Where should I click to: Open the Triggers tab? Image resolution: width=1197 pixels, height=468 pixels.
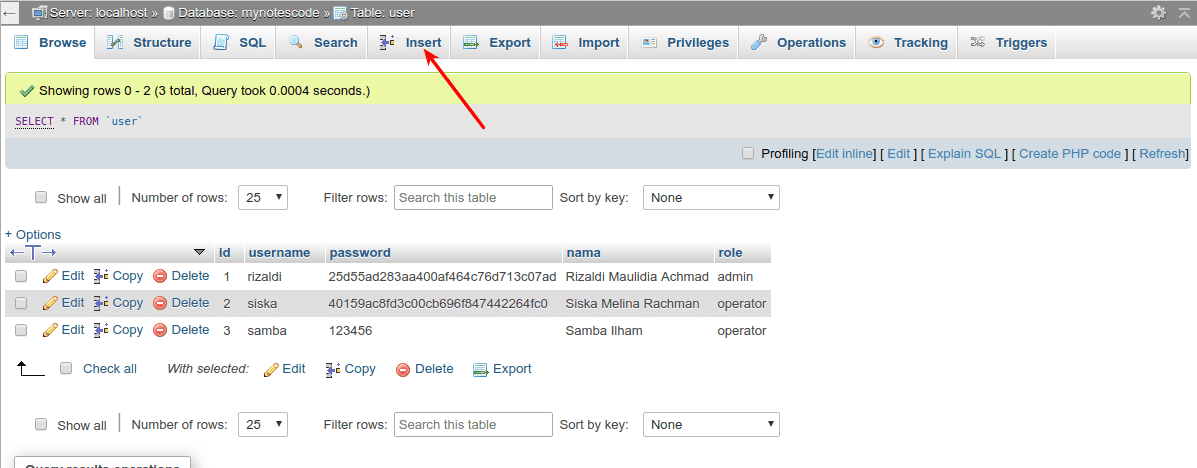(1008, 43)
